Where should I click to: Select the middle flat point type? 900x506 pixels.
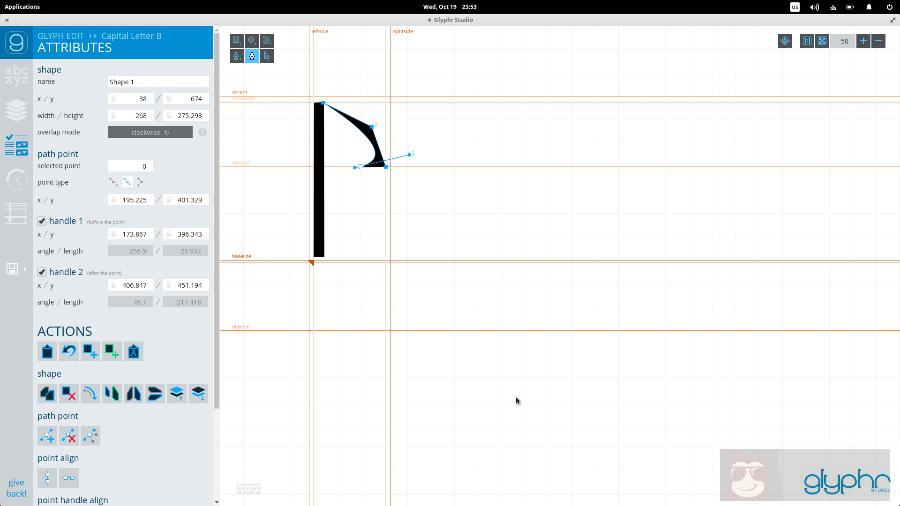[127, 182]
